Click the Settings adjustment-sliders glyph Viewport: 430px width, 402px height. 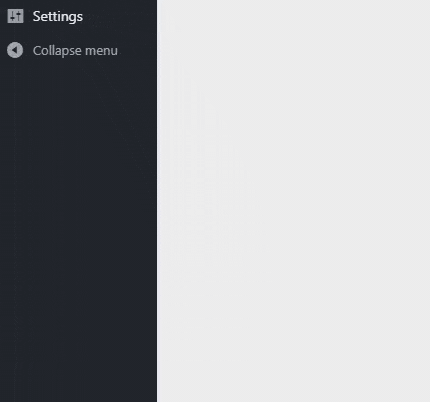pos(15,16)
